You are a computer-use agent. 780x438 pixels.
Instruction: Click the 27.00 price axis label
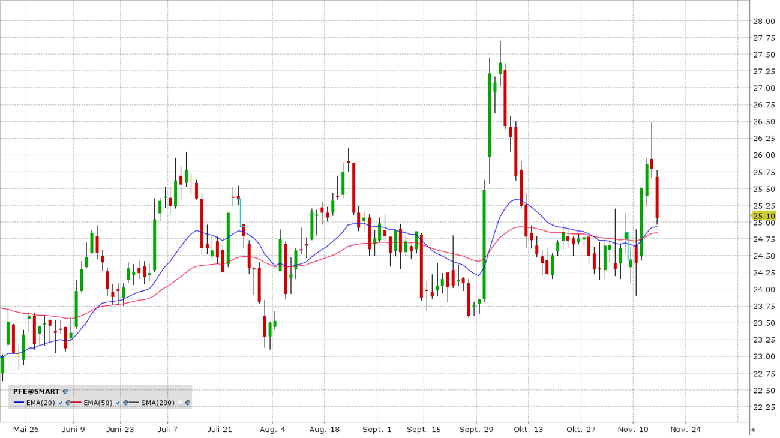[764, 88]
